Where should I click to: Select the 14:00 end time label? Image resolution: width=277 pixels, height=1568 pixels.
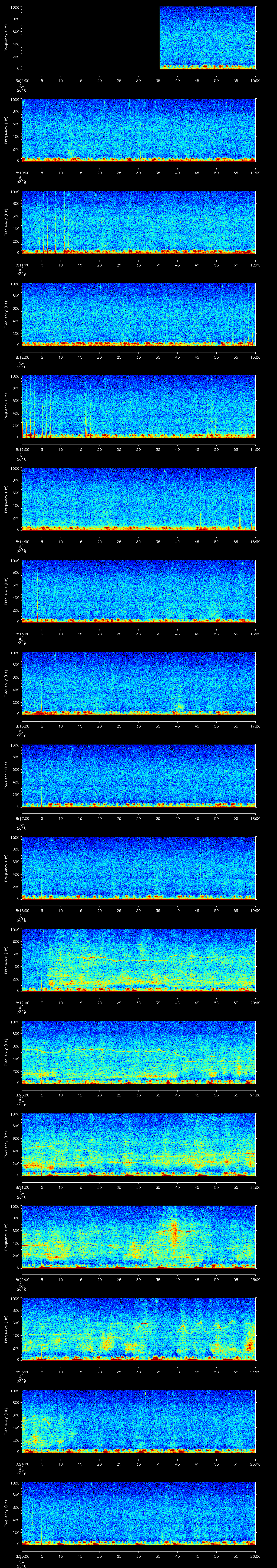point(255,450)
